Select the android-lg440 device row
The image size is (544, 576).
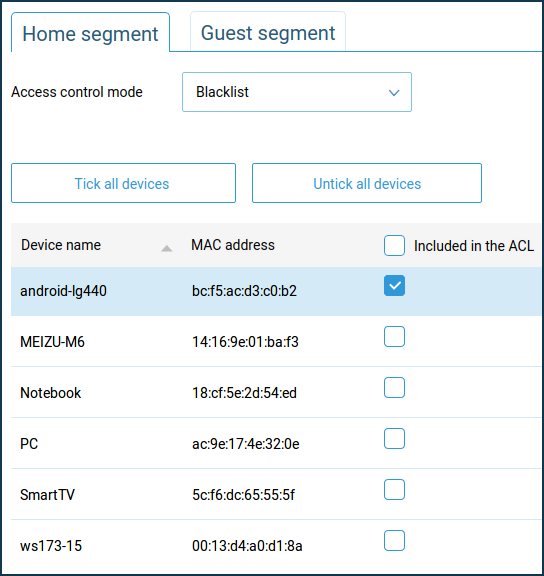tap(277, 291)
